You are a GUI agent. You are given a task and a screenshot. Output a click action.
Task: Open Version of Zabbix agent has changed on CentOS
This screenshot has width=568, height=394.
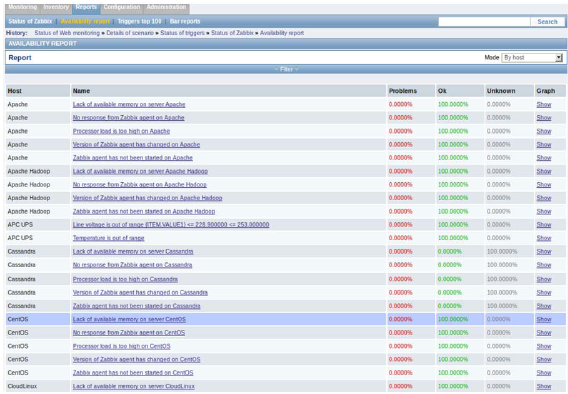coord(137,360)
